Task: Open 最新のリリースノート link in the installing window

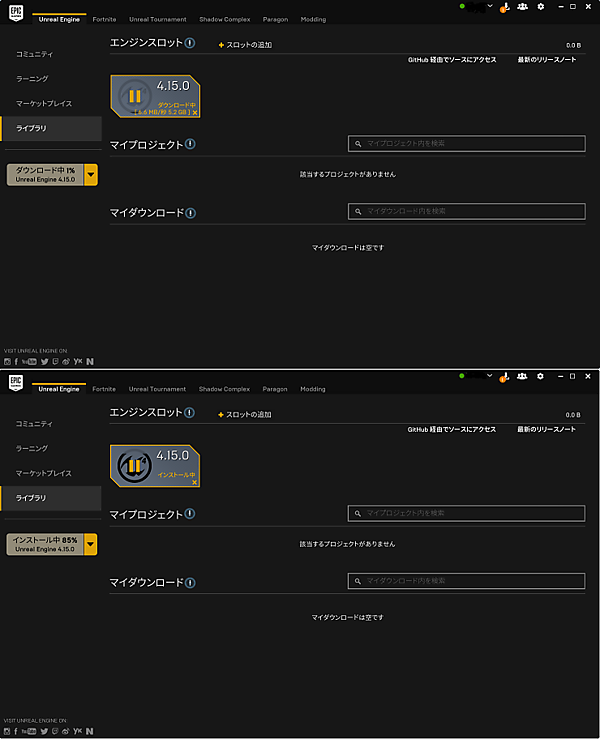Action: click(x=546, y=429)
